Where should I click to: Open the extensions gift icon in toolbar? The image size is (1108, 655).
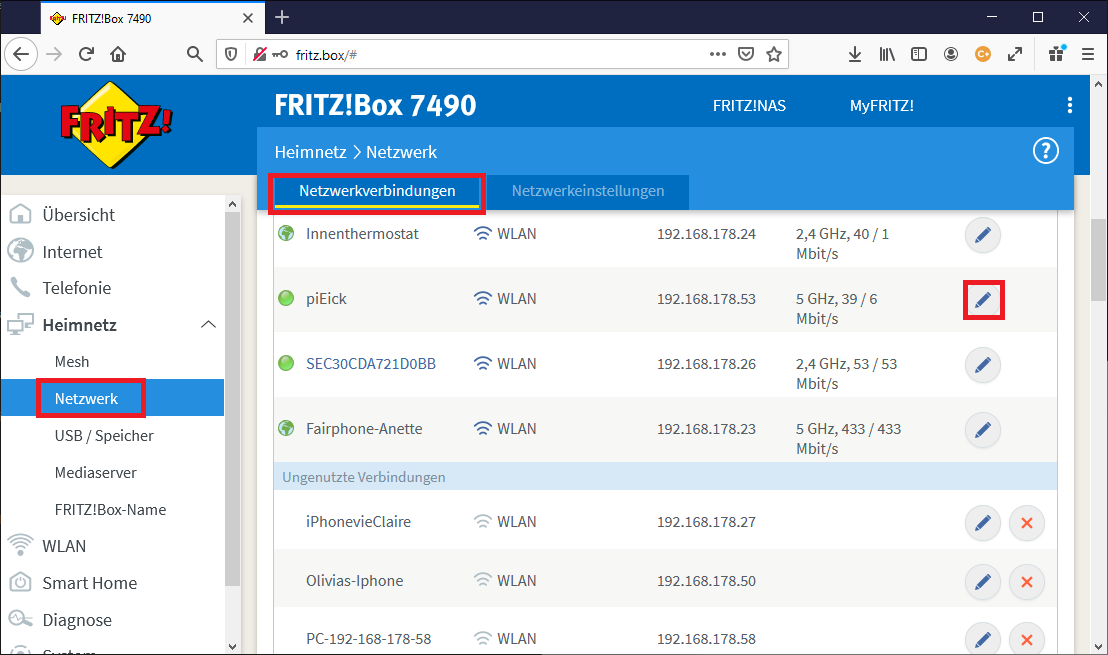click(x=1056, y=54)
